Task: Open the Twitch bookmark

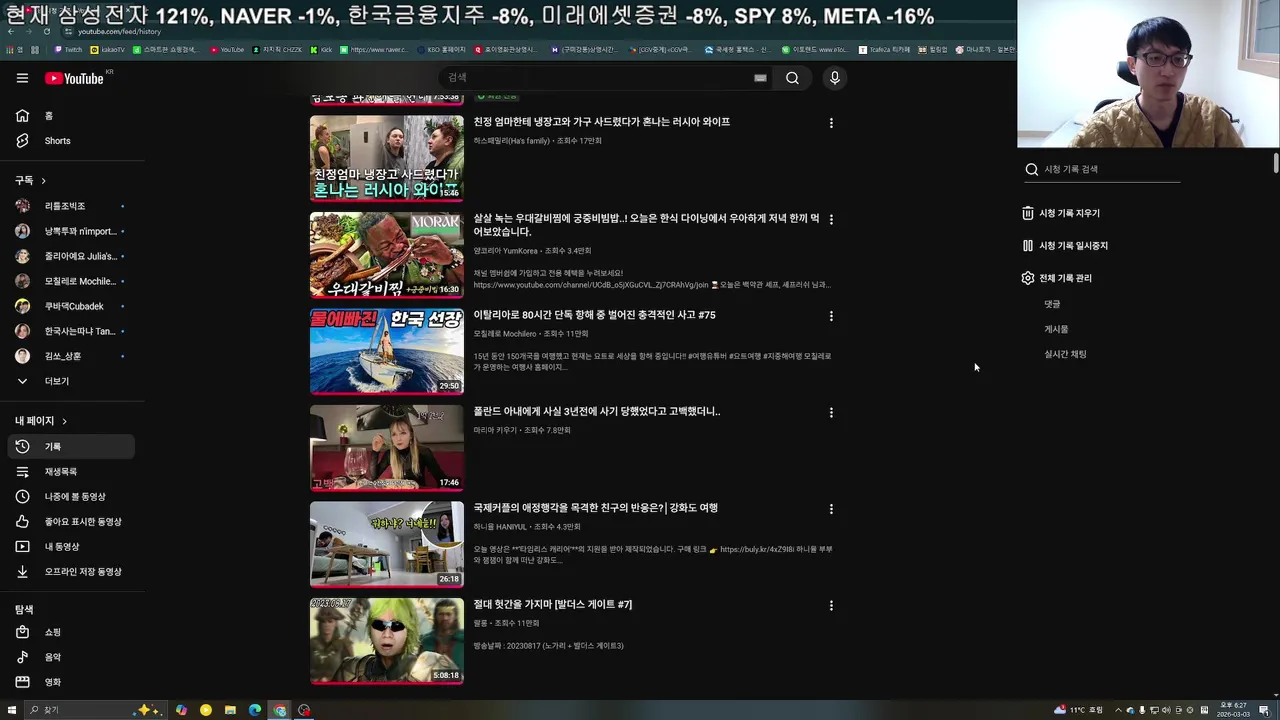Action: coord(69,49)
